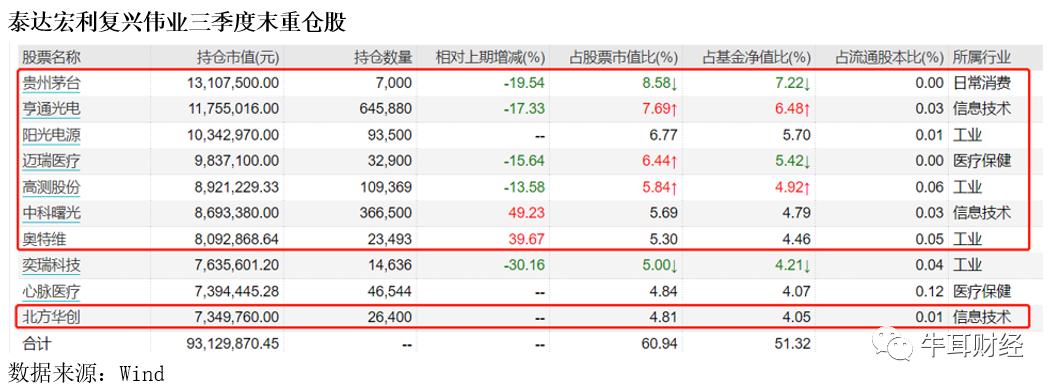Click the 占流通股本比(%) column header
The height and width of the screenshot is (392, 1058).
[889, 58]
